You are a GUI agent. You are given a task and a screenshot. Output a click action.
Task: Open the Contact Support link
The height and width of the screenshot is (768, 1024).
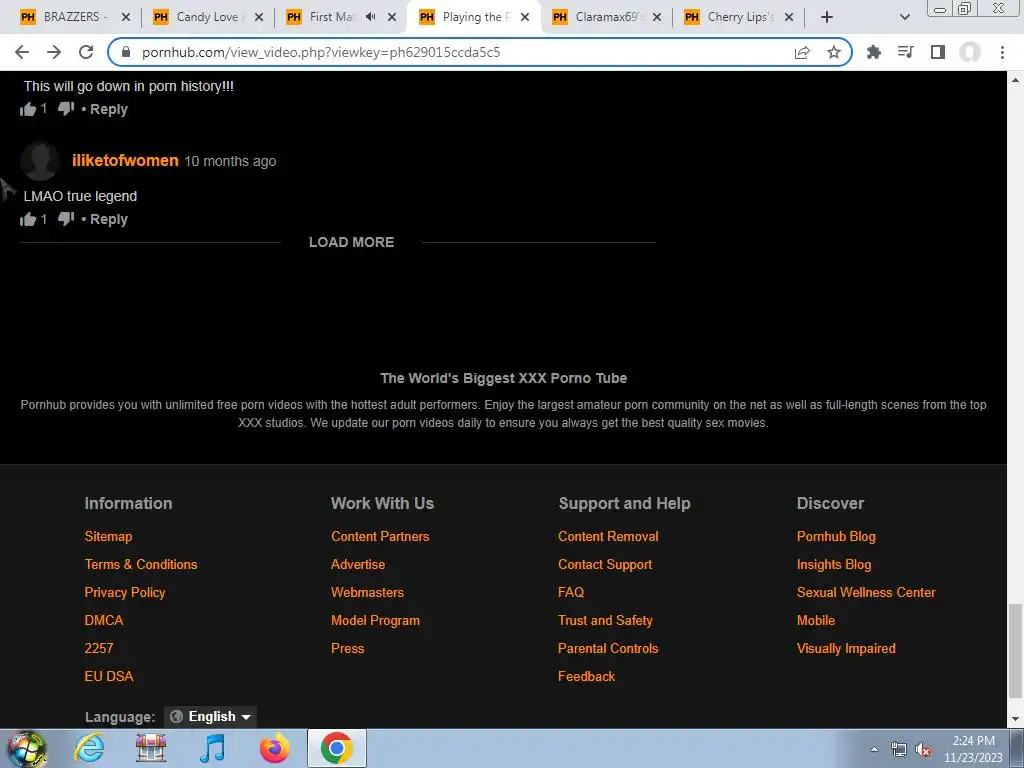point(605,564)
